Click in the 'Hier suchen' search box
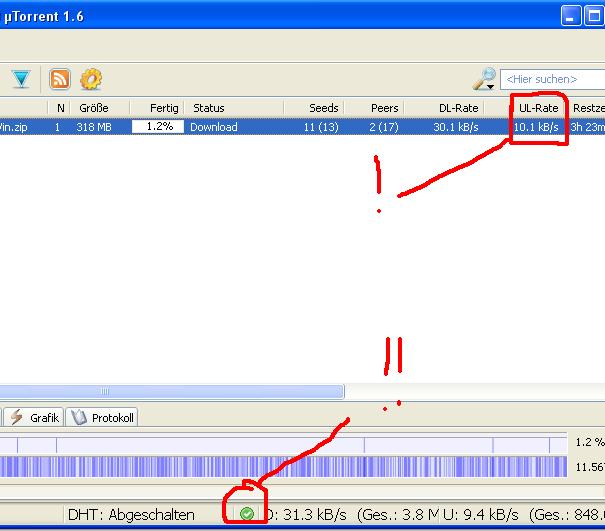The height and width of the screenshot is (531, 605). click(553, 79)
